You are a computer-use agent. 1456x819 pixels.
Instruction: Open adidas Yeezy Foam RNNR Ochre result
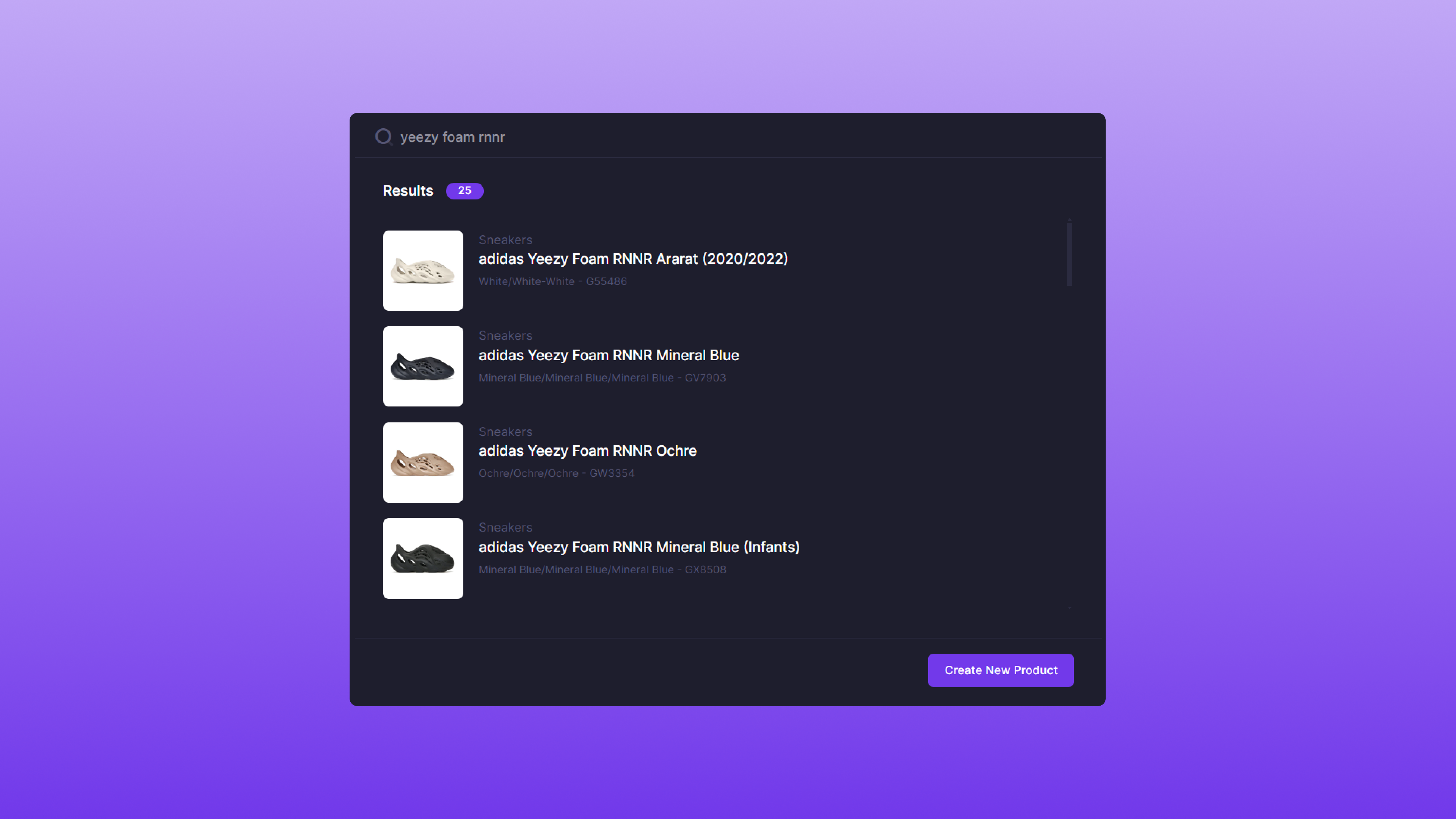coord(587,451)
